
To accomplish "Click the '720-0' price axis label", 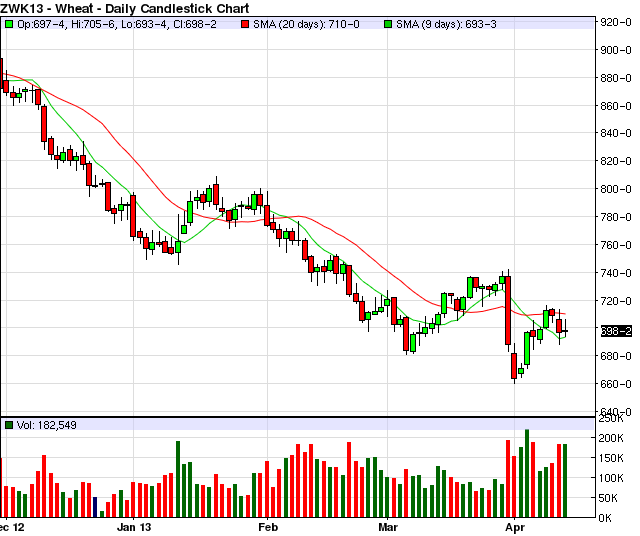I will [x=616, y=301].
